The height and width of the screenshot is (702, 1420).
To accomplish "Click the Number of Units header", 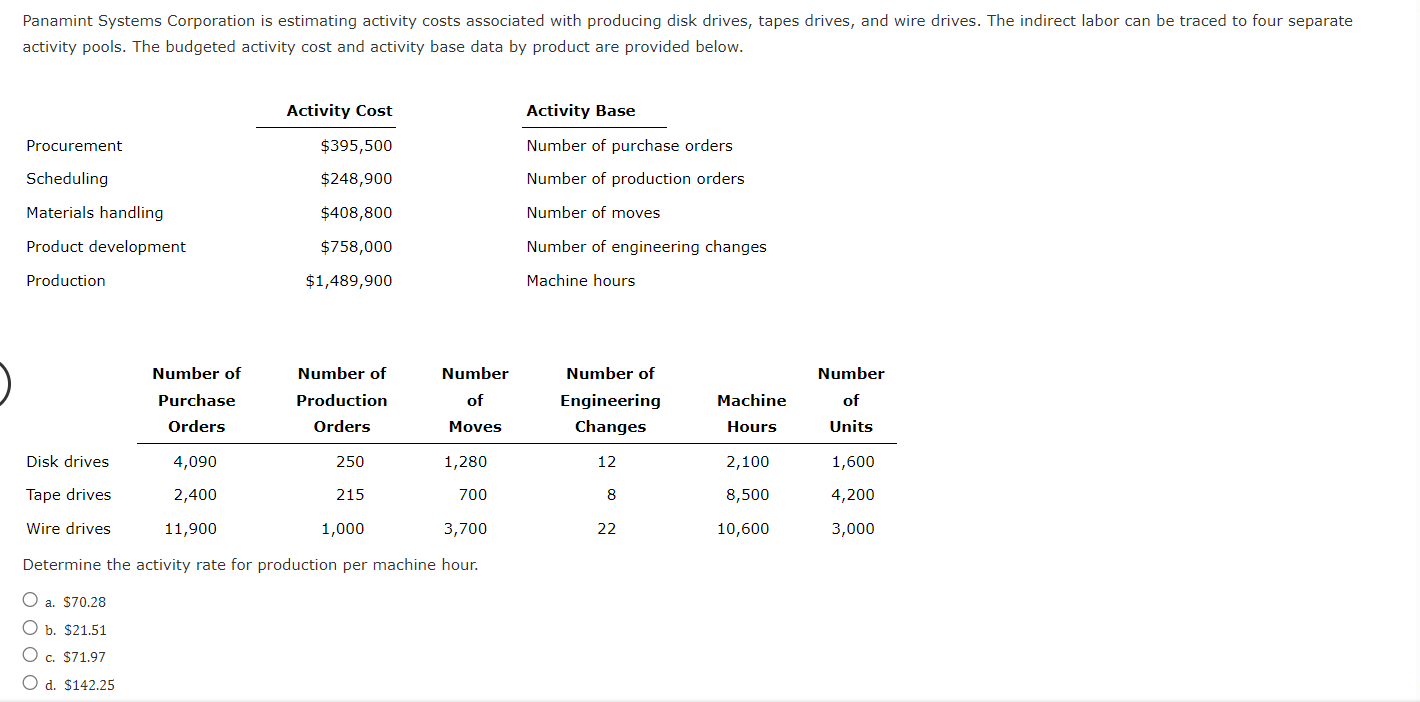I will pyautogui.click(x=851, y=400).
